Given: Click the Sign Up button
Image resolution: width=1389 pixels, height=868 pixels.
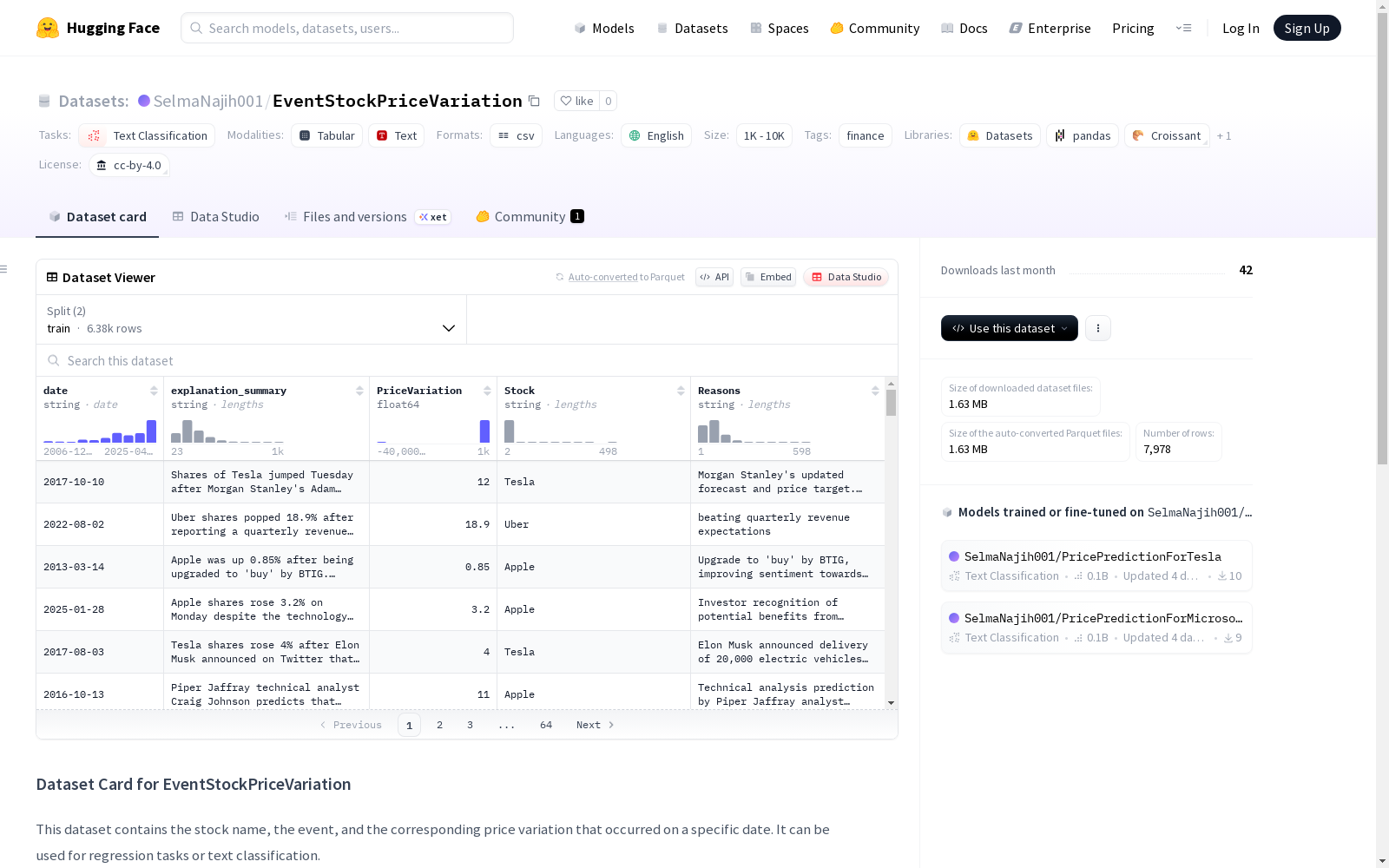Looking at the screenshot, I should click(1307, 28).
